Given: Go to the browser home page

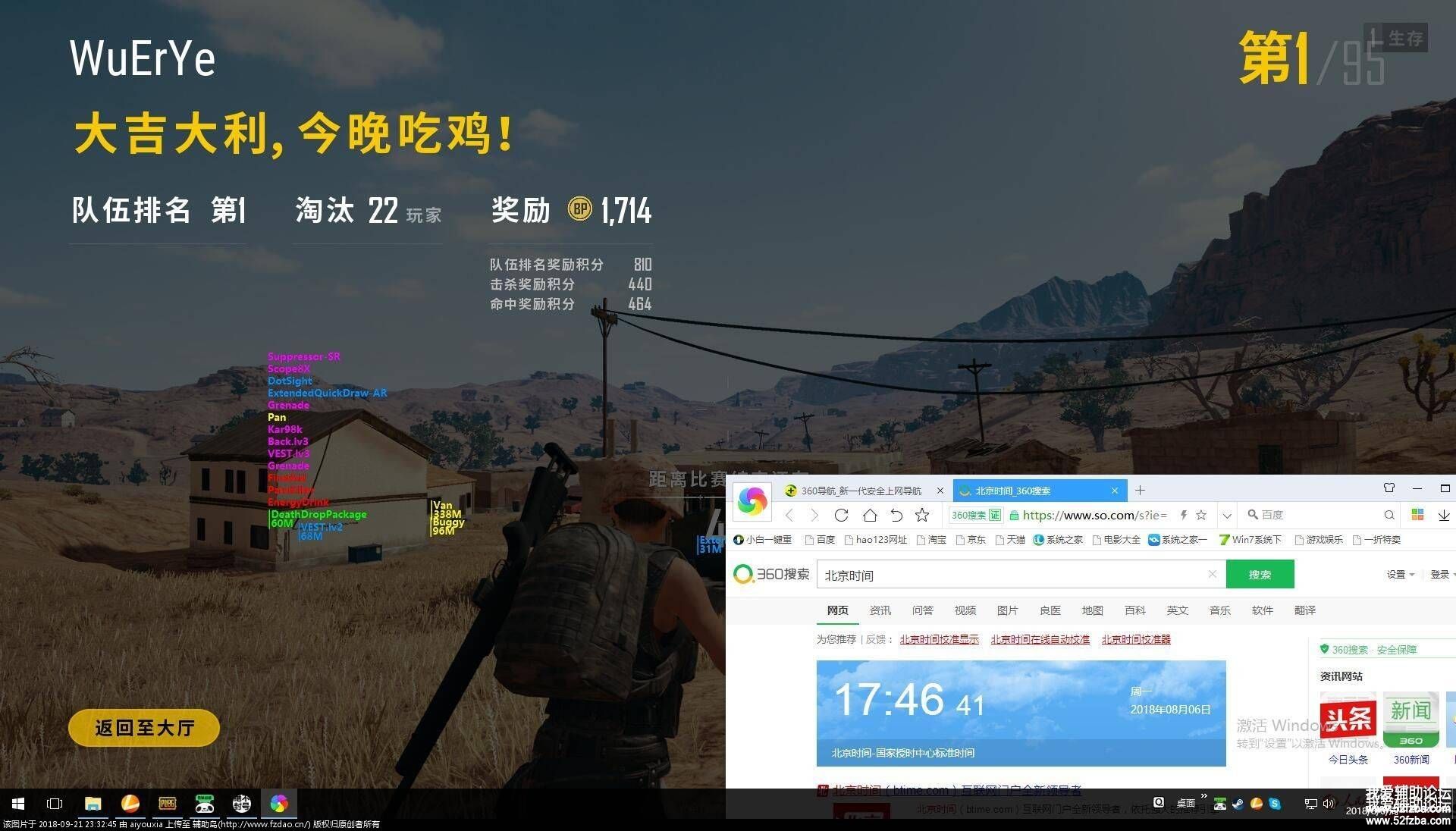Looking at the screenshot, I should [870, 515].
